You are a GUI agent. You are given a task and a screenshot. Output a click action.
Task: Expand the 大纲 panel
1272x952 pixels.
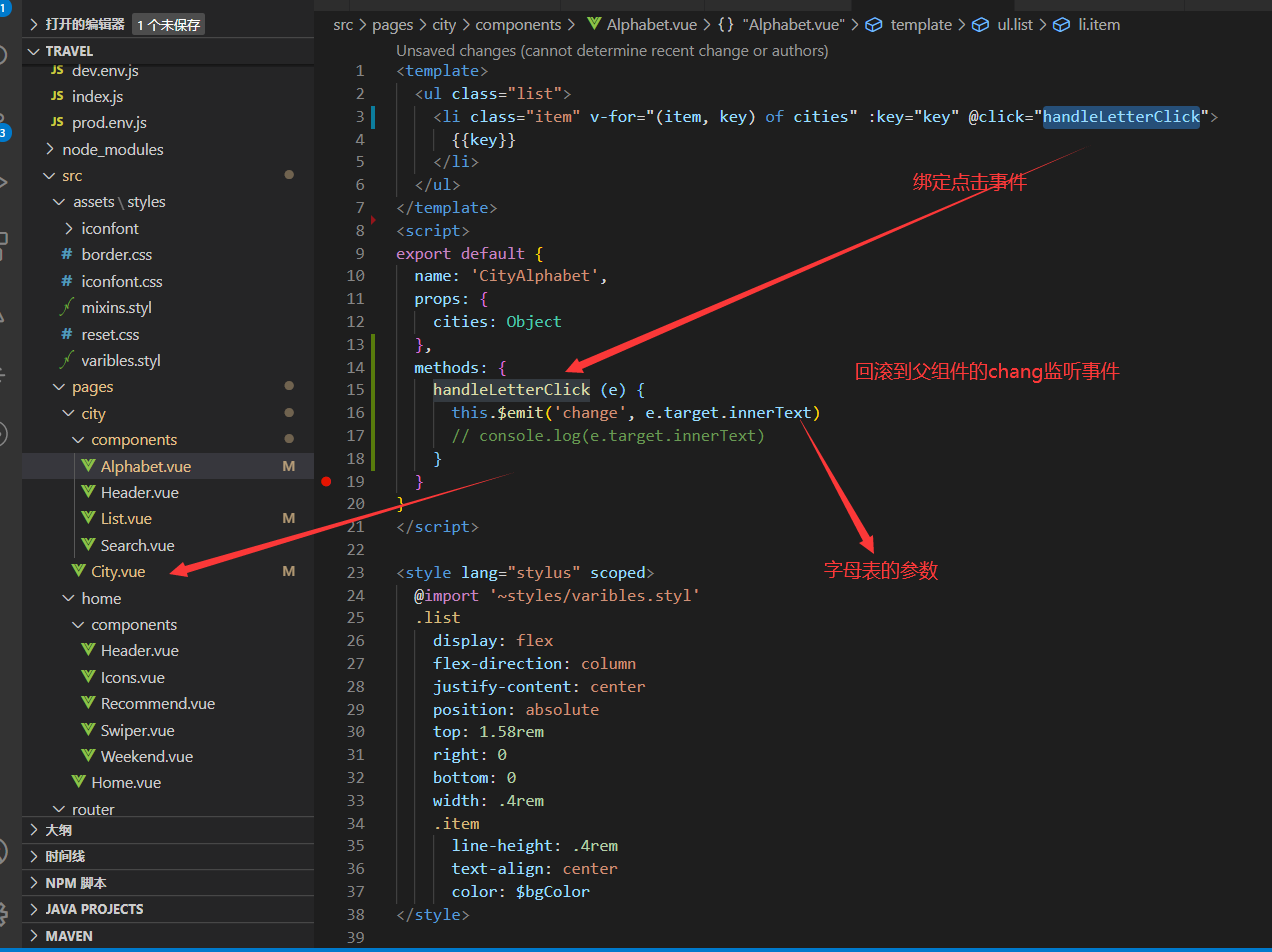point(34,830)
